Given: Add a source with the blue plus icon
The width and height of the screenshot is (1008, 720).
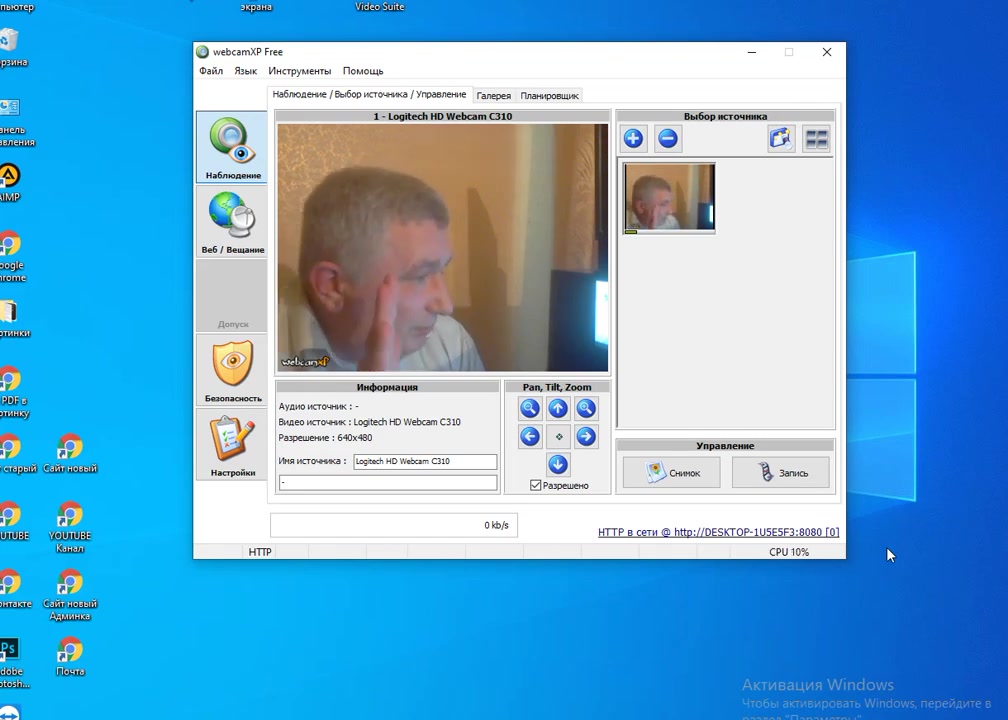Looking at the screenshot, I should pyautogui.click(x=633, y=138).
